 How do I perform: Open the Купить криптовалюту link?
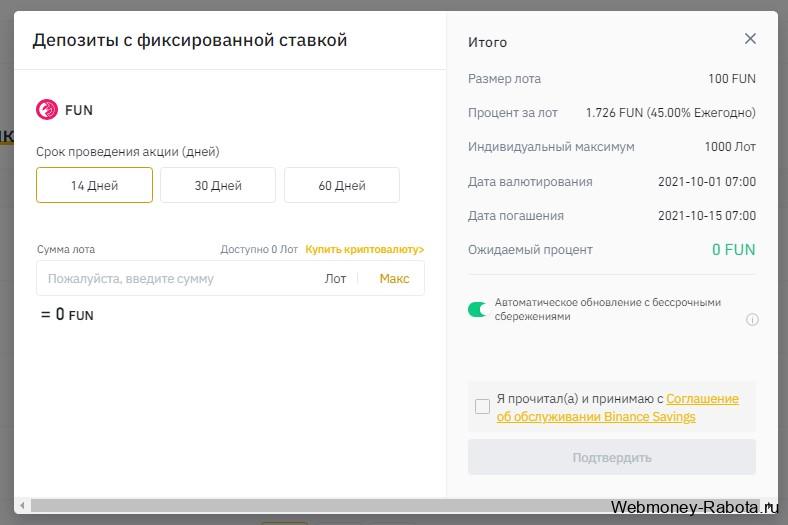(365, 249)
